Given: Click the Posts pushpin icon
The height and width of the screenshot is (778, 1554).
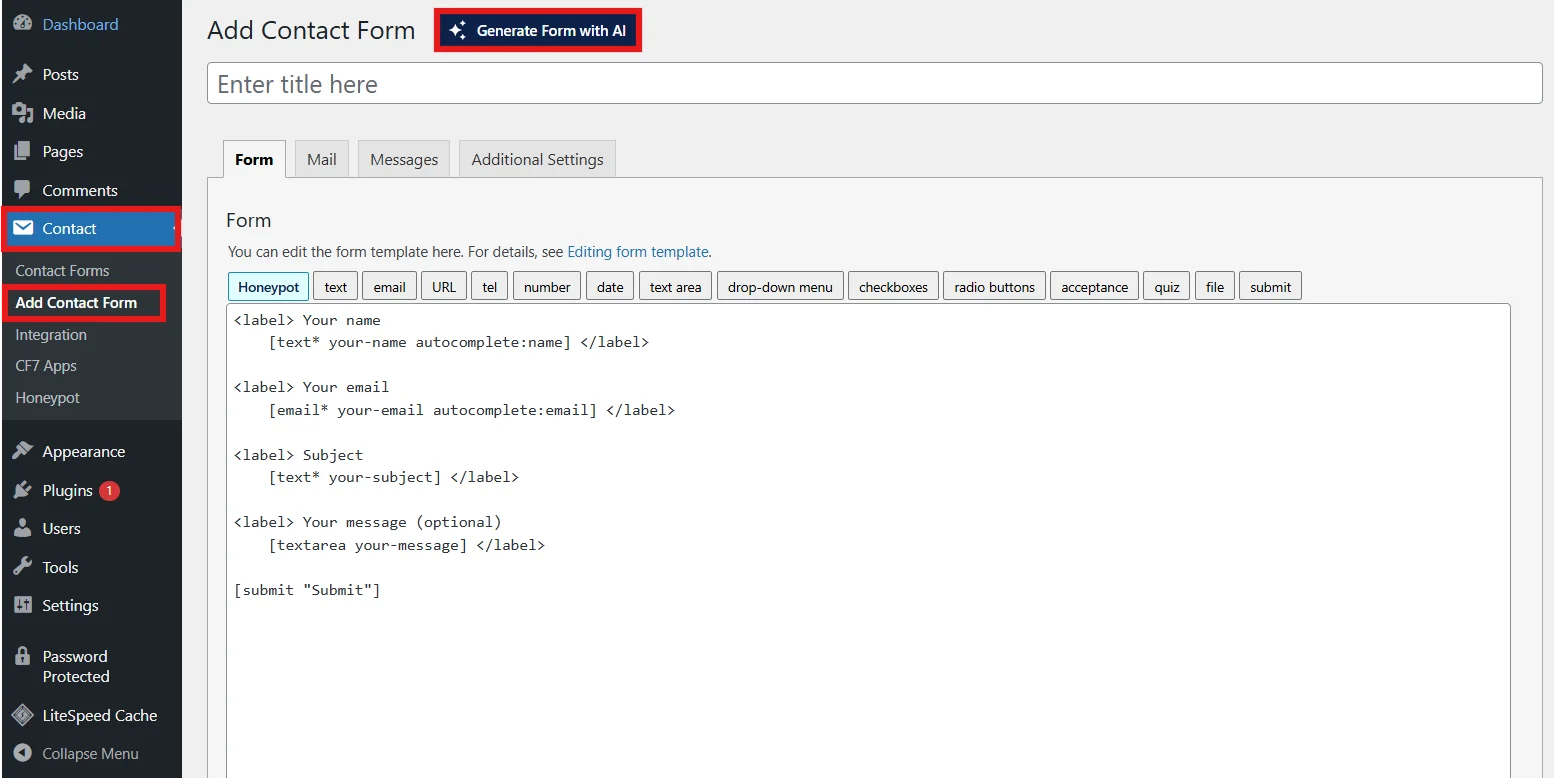Looking at the screenshot, I should tap(22, 74).
